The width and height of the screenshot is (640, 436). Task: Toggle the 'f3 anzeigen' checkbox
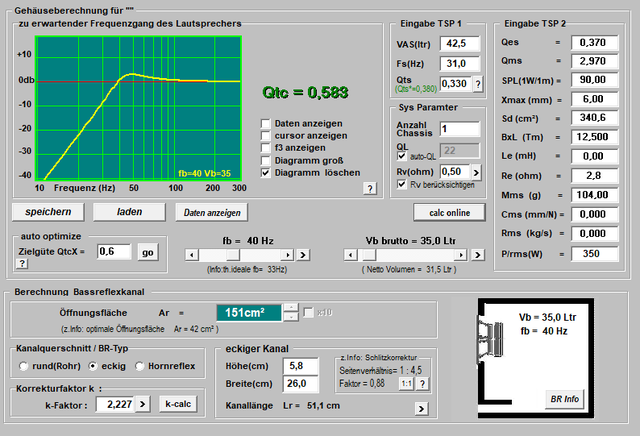(x=266, y=148)
